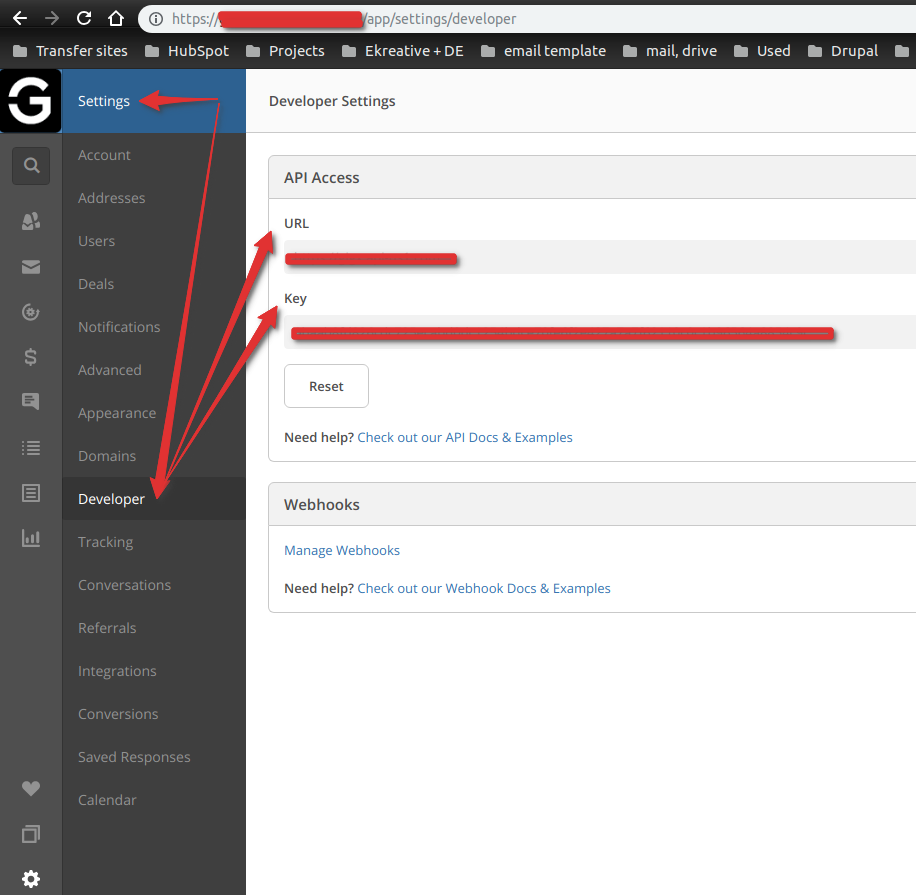This screenshot has width=916, height=895.
Task: Select the list icon in the sidebar
Action: 30,448
